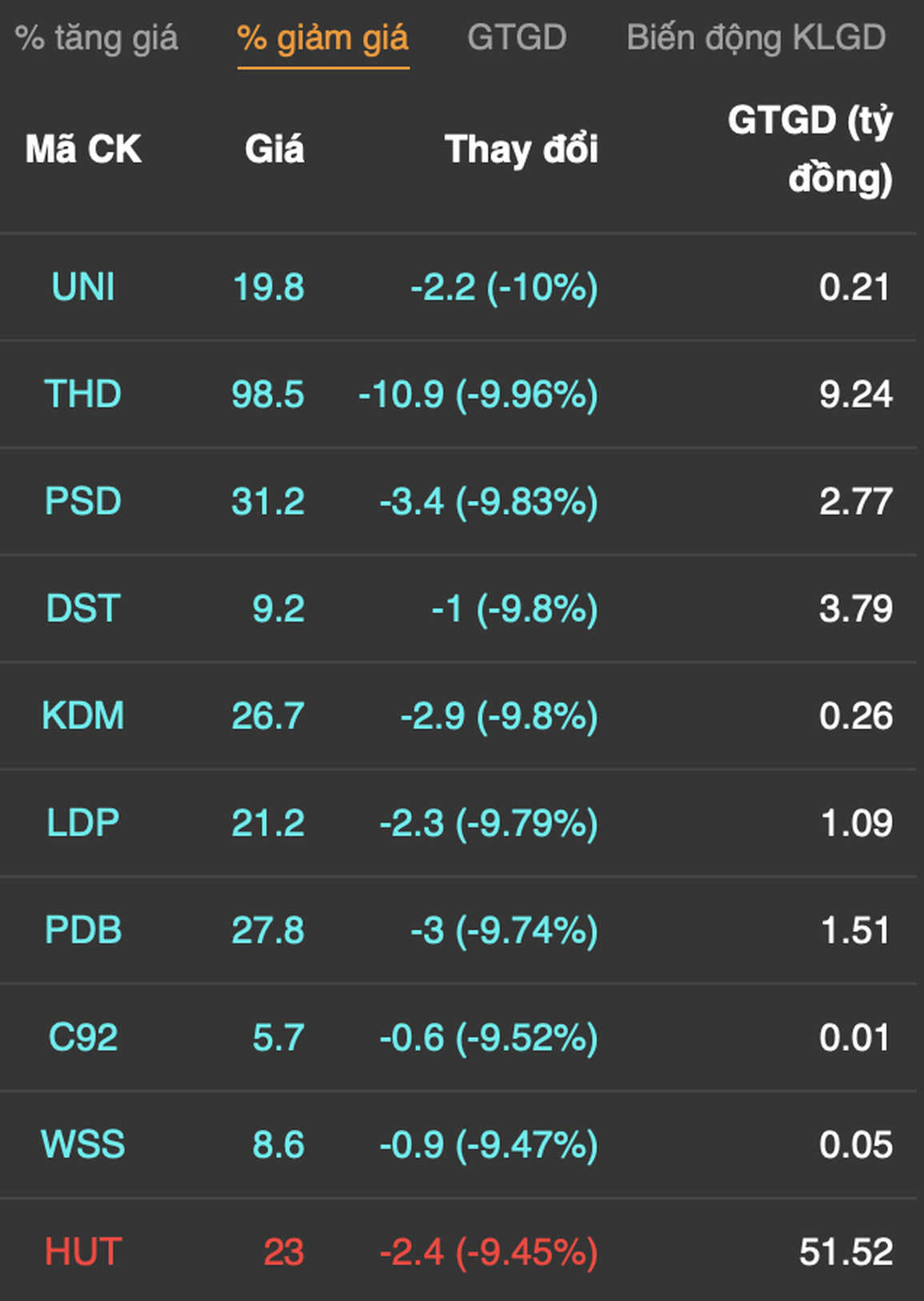Open the red HUT ticker
Image resolution: width=924 pixels, height=1301 pixels.
[83, 1252]
